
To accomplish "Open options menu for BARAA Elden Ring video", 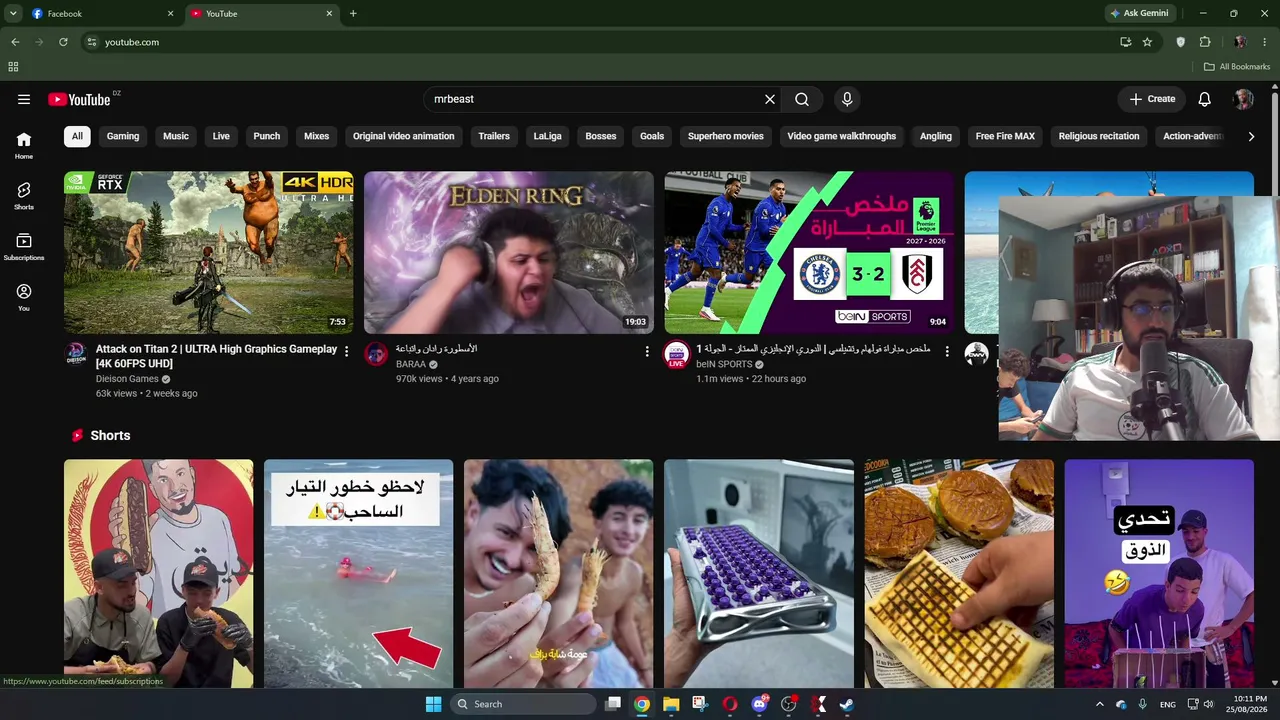I will 647,352.
